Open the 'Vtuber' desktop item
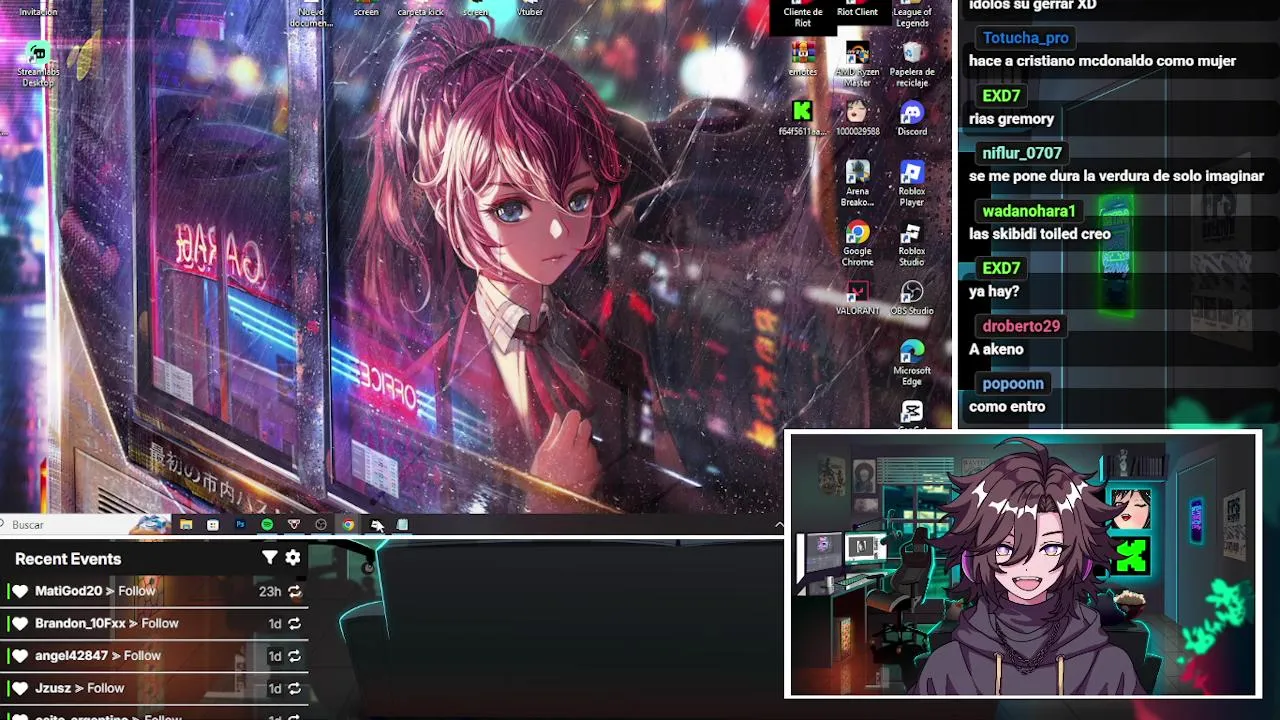 pyautogui.click(x=529, y=9)
